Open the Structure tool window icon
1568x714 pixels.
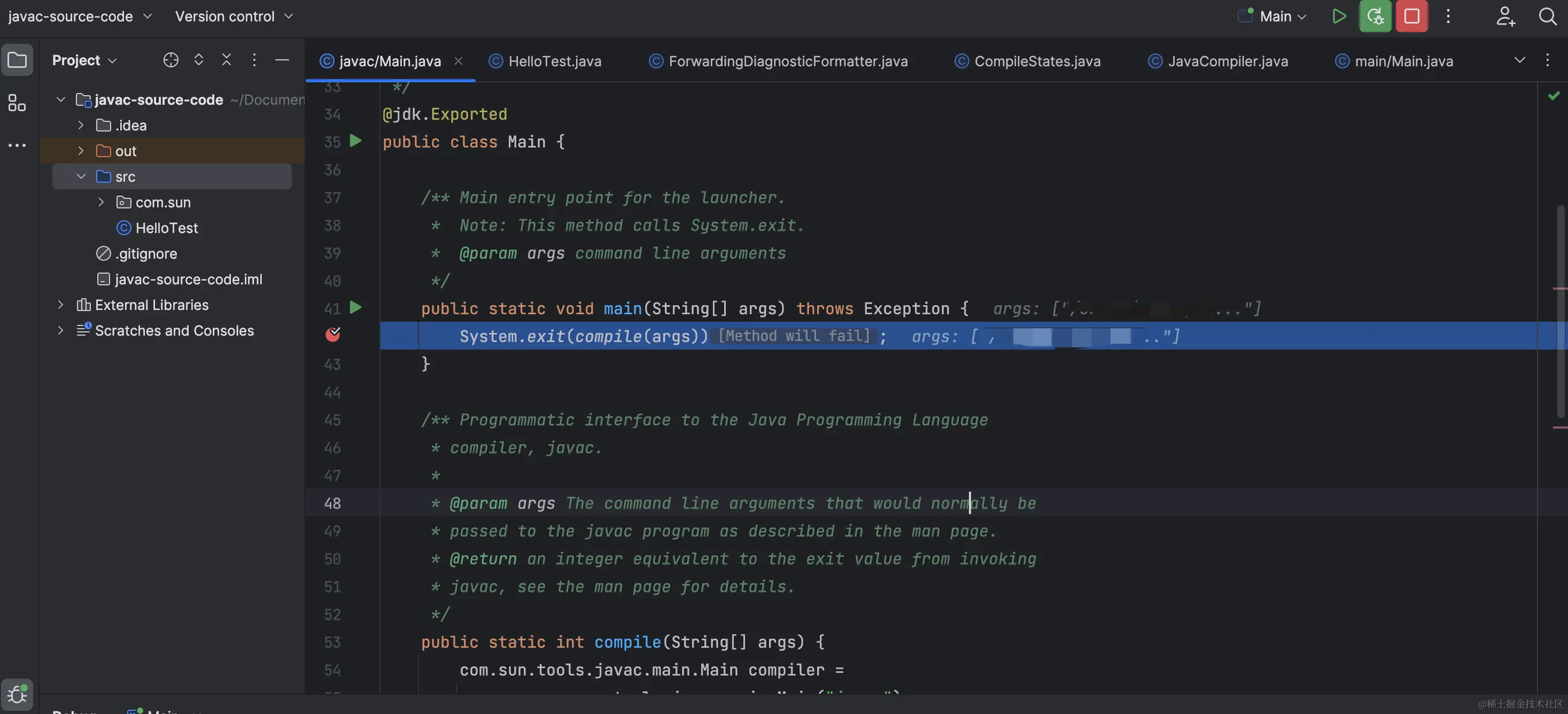[17, 103]
